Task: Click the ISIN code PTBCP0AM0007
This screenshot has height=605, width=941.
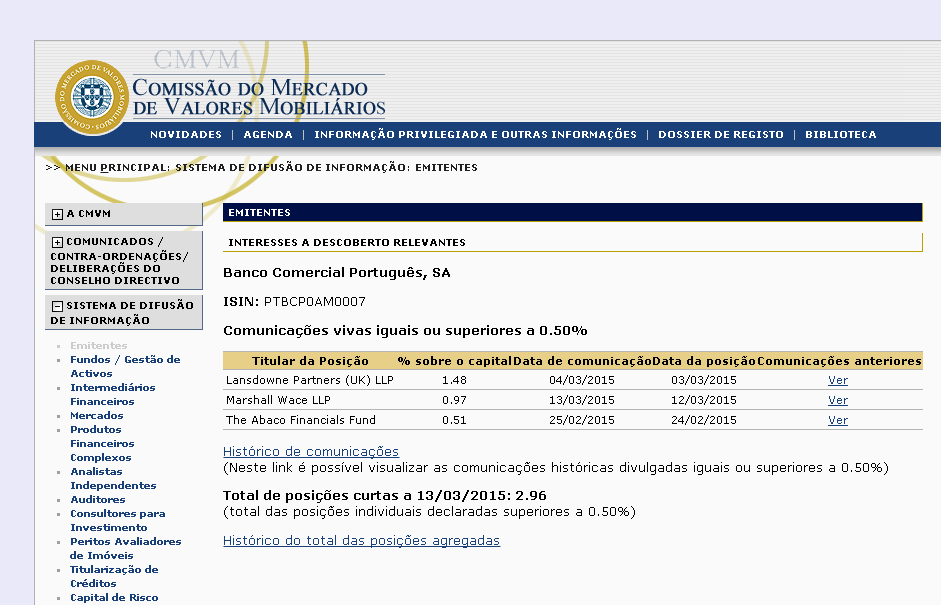Action: click(314, 301)
